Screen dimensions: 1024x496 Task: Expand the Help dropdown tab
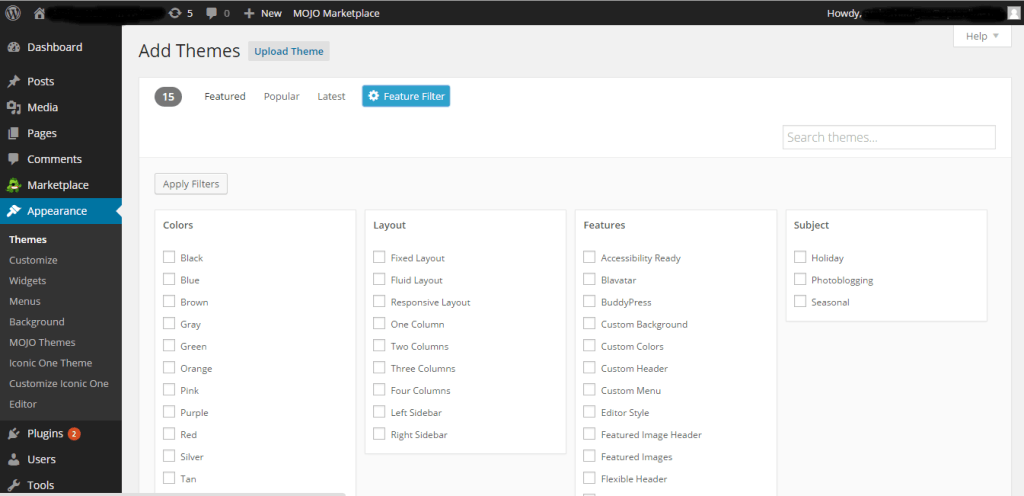982,37
